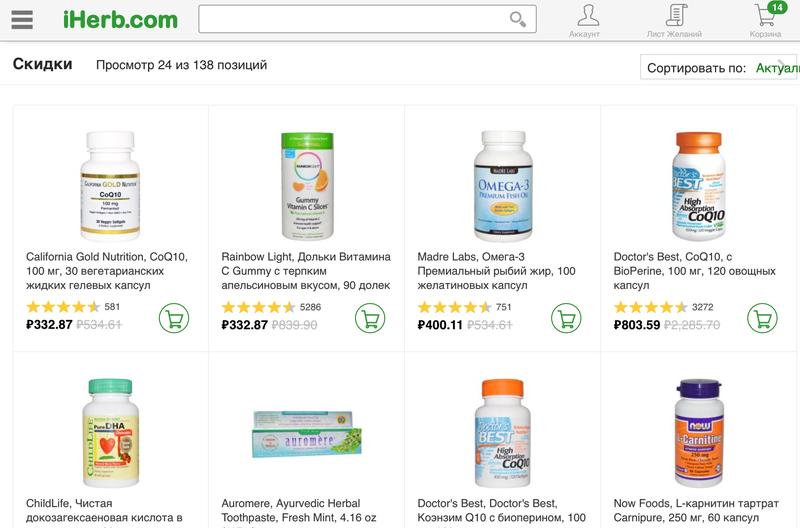Open the hamburger menu
This screenshot has height=528, width=800.
point(21,20)
